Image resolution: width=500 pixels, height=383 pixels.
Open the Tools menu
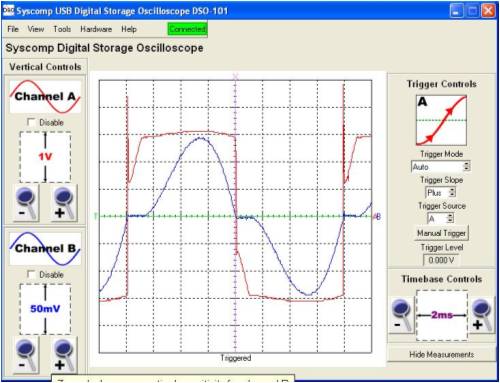tap(62, 29)
